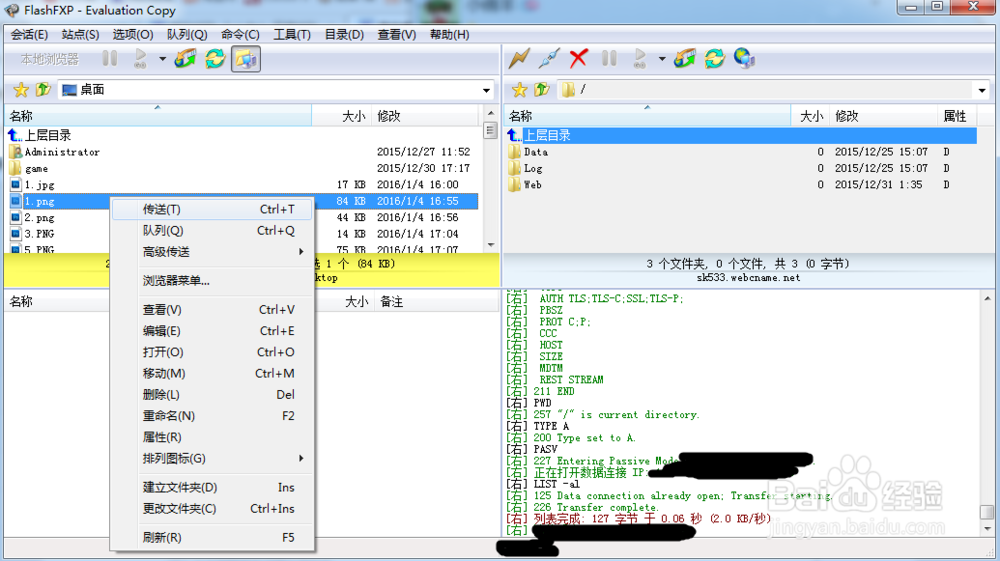Choose 重命名(N) in the context menu
Image resolution: width=1000 pixels, height=561 pixels.
coord(212,416)
